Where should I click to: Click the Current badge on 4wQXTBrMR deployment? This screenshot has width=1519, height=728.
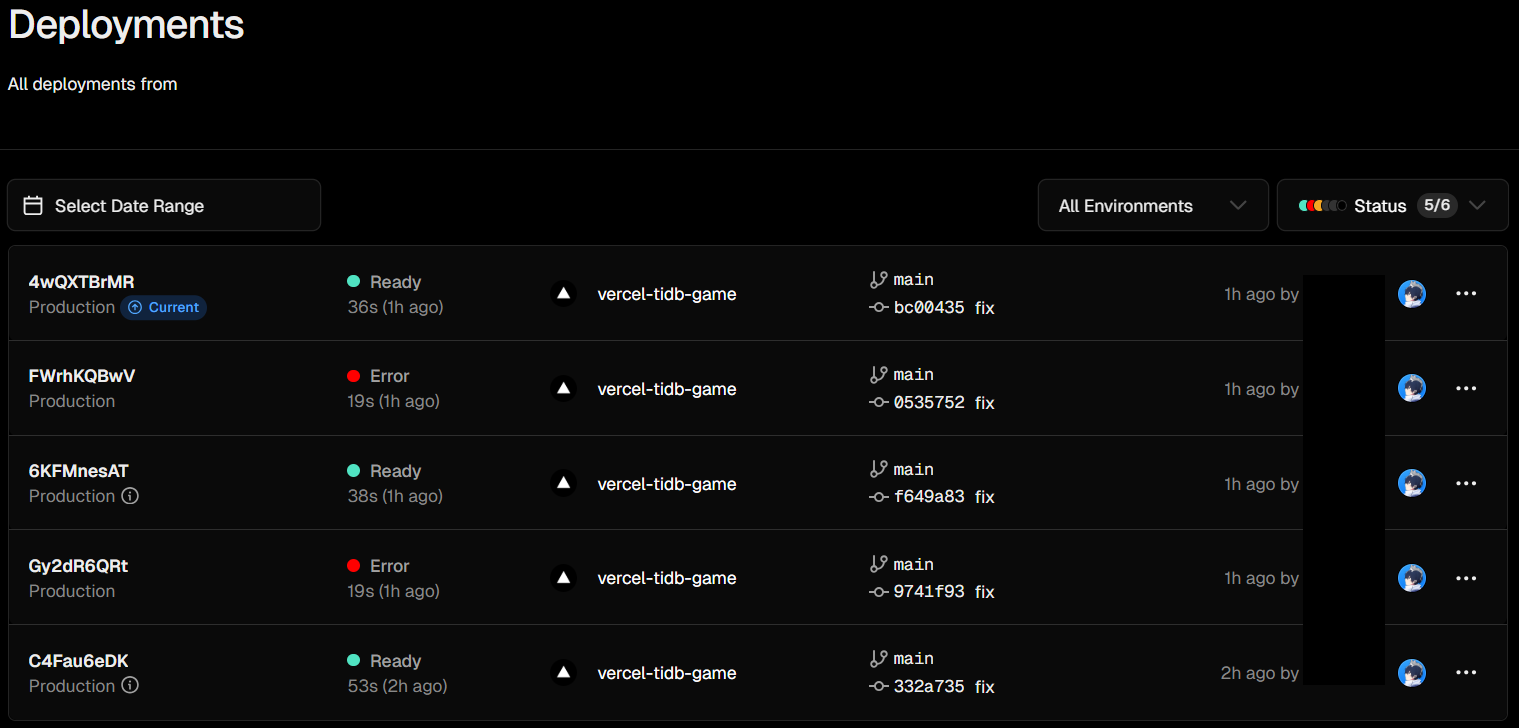pos(164,307)
